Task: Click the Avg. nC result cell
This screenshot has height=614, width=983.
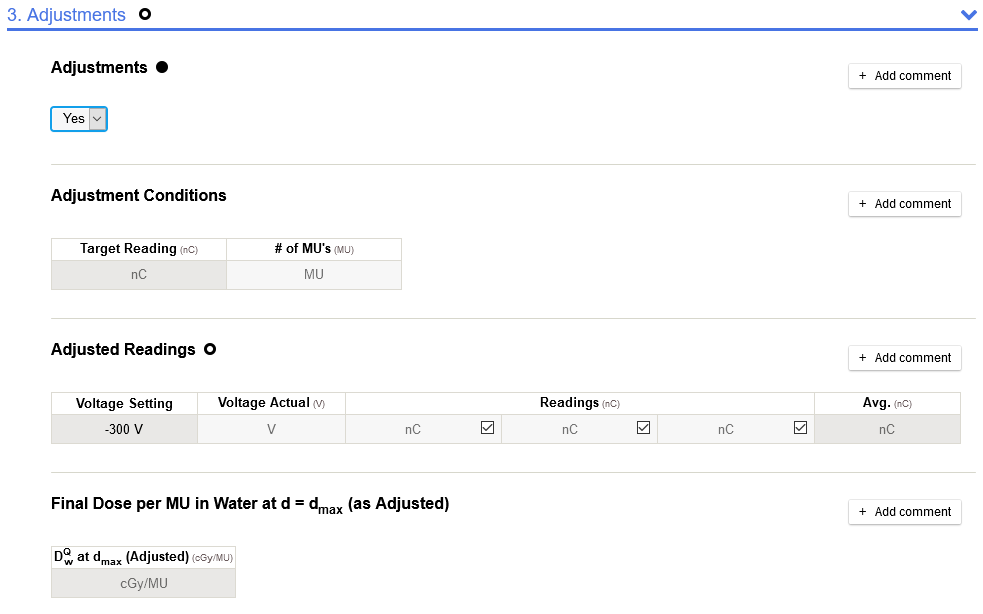Action: click(887, 429)
